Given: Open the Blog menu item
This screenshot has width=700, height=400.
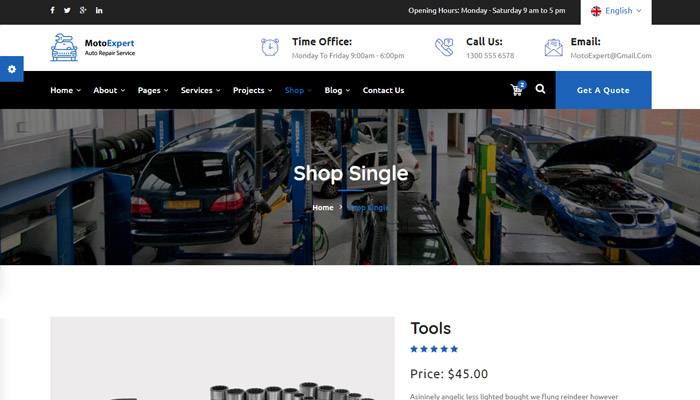Looking at the screenshot, I should 336,90.
